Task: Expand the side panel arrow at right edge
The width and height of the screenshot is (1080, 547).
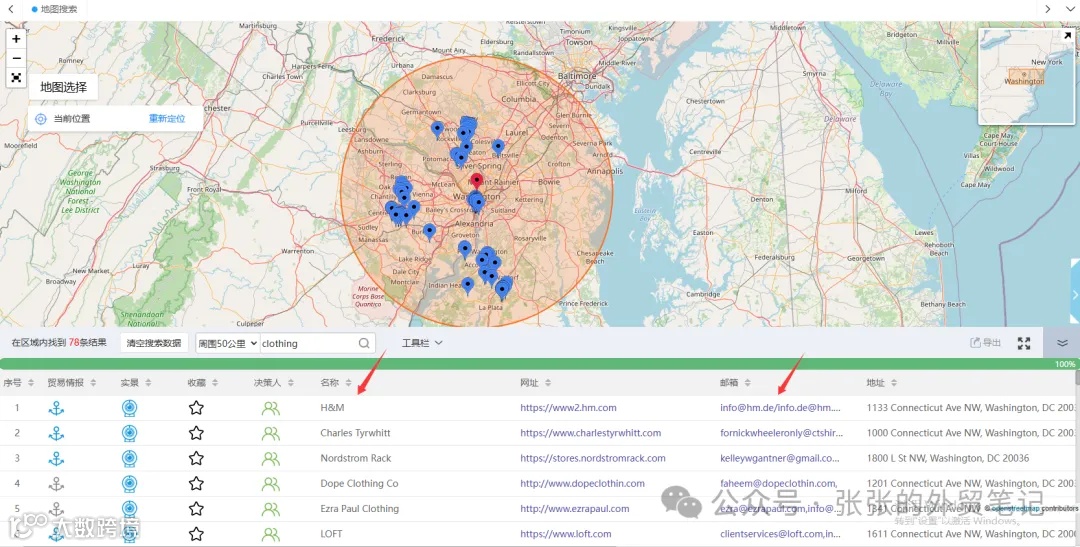Action: point(1075,295)
